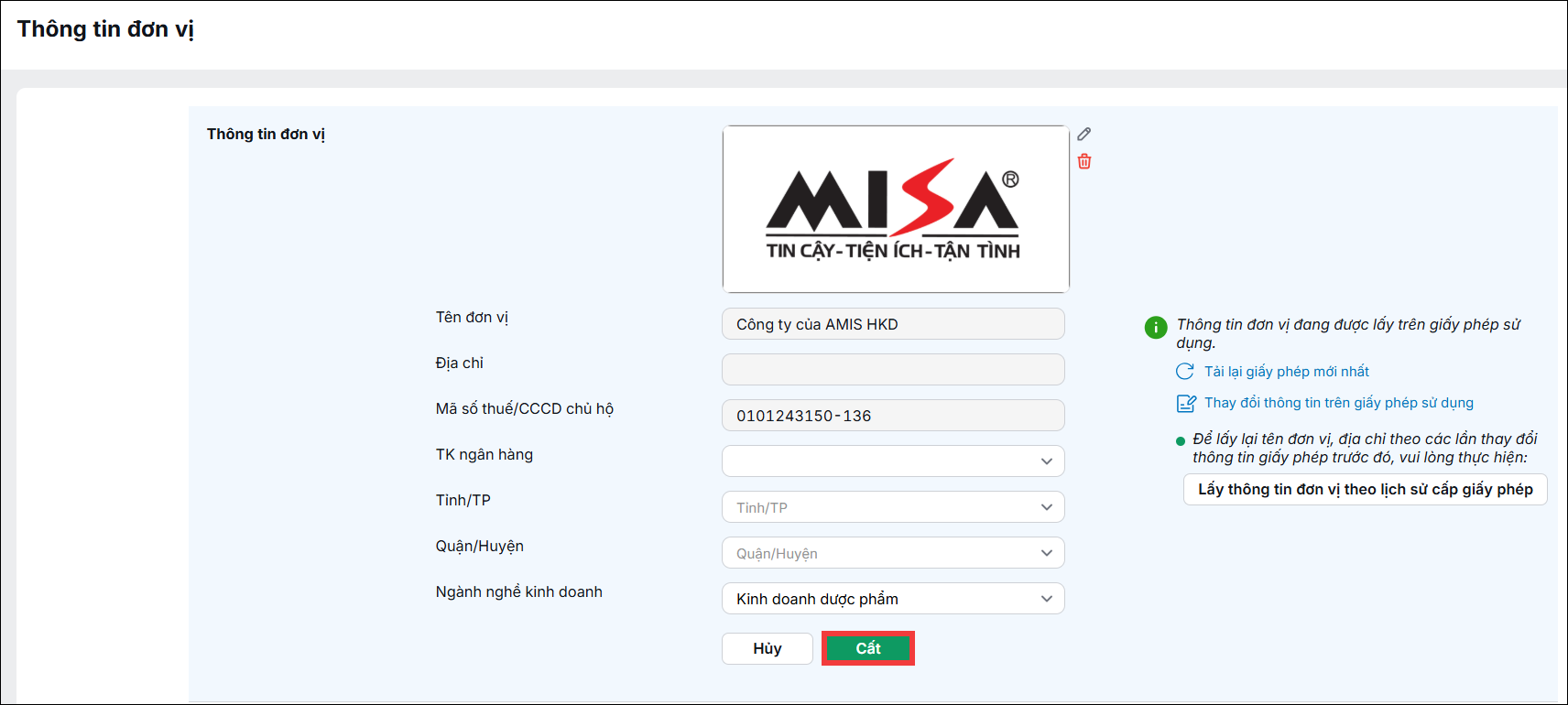Open the Quận/Huyện dropdown
The width and height of the screenshot is (1568, 705).
(x=893, y=553)
